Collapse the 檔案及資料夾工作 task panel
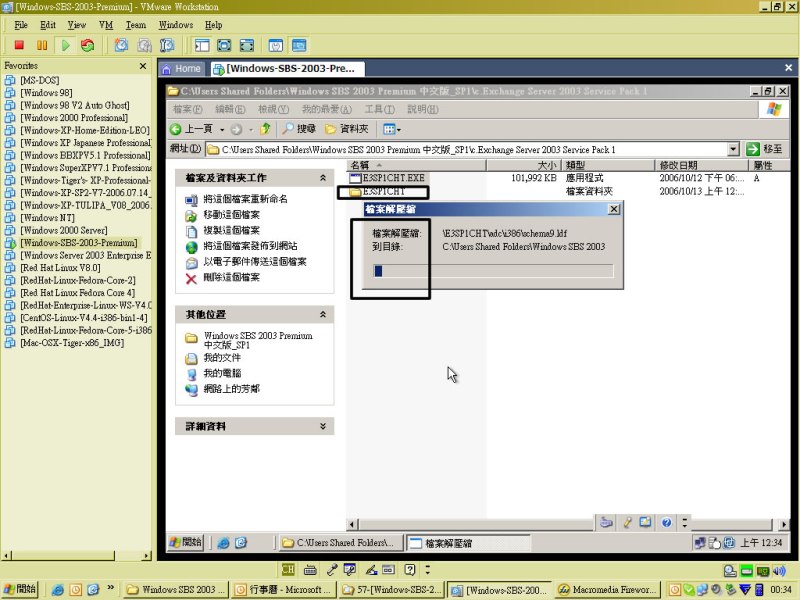 coord(322,178)
